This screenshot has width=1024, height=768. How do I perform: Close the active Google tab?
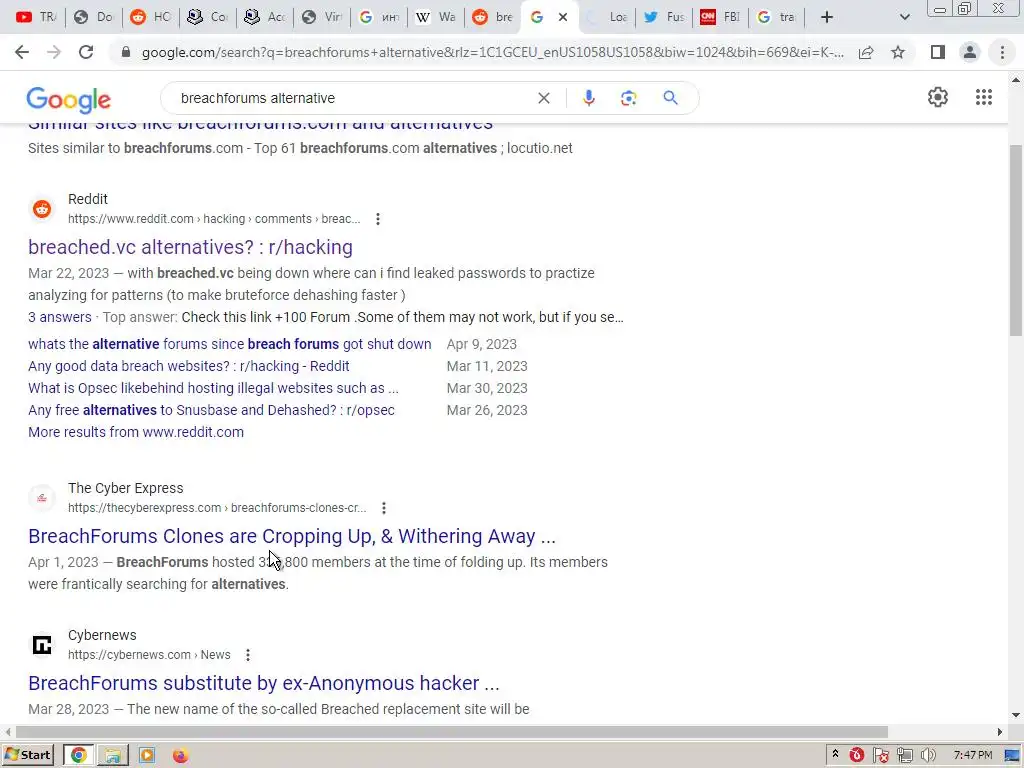click(x=563, y=17)
